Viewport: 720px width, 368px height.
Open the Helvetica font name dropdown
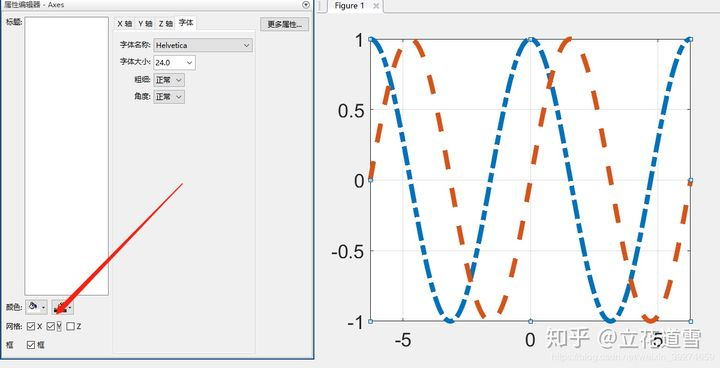(203, 45)
